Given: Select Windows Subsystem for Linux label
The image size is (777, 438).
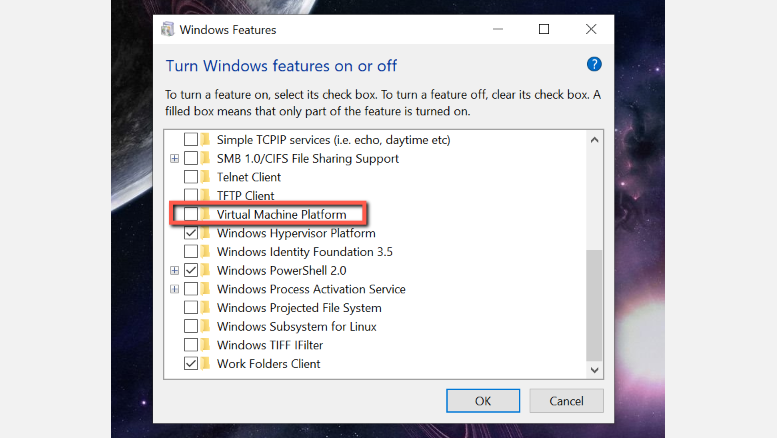Looking at the screenshot, I should pos(296,327).
